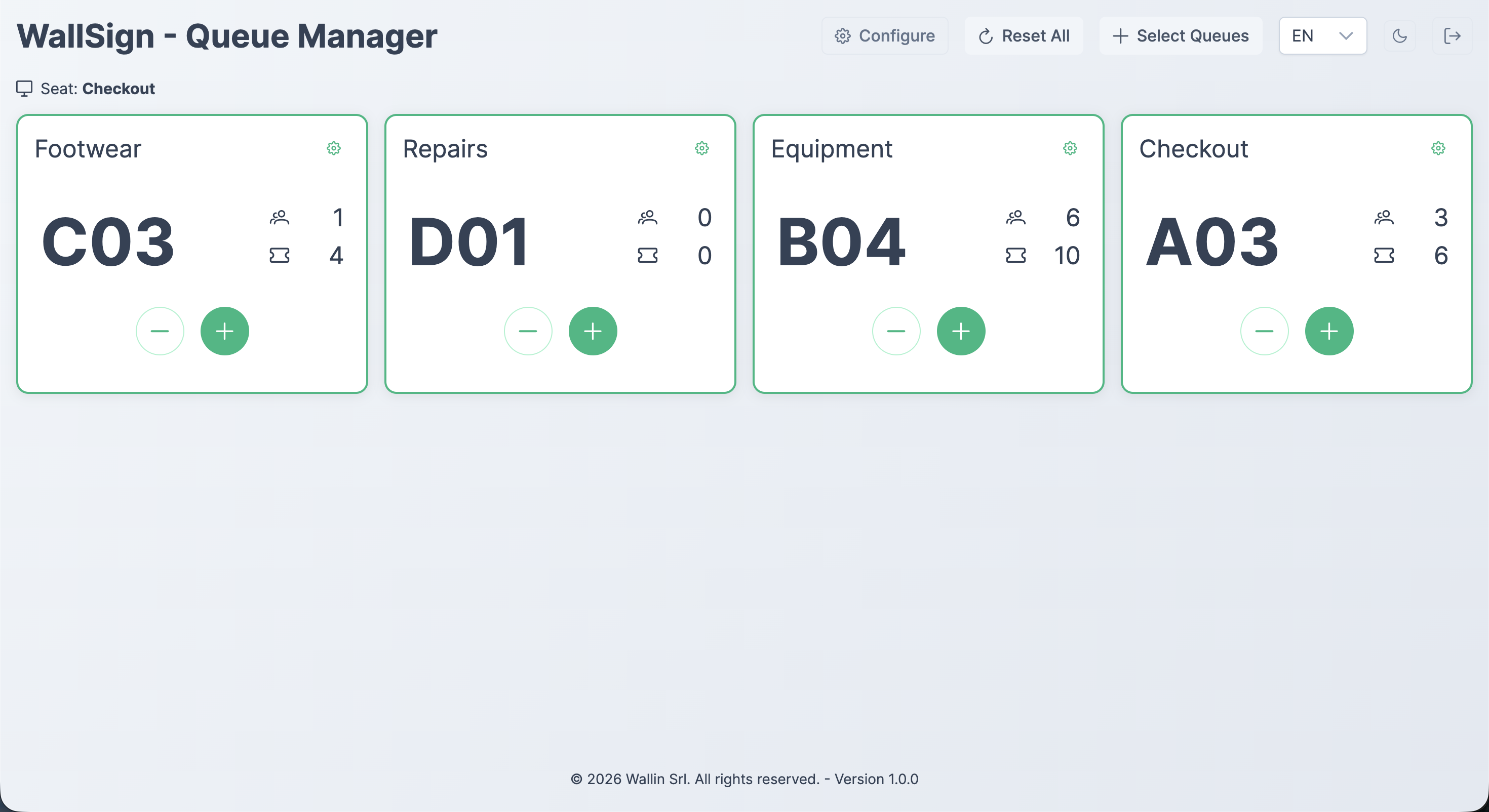
Task: Click the people waiting icon in Checkout
Action: point(1384,218)
